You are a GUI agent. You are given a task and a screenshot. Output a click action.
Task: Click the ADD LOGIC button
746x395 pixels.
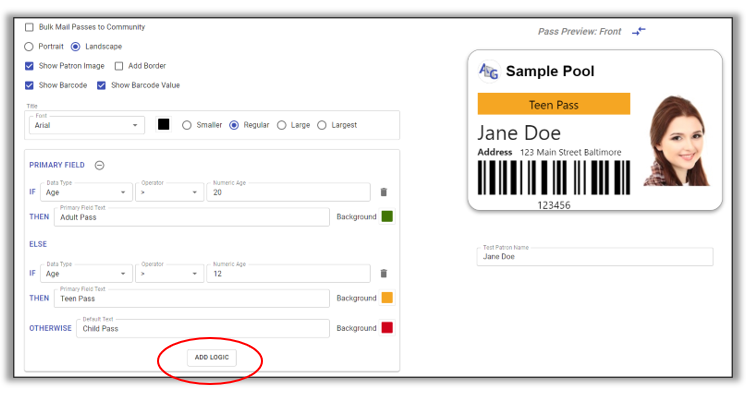click(x=212, y=357)
